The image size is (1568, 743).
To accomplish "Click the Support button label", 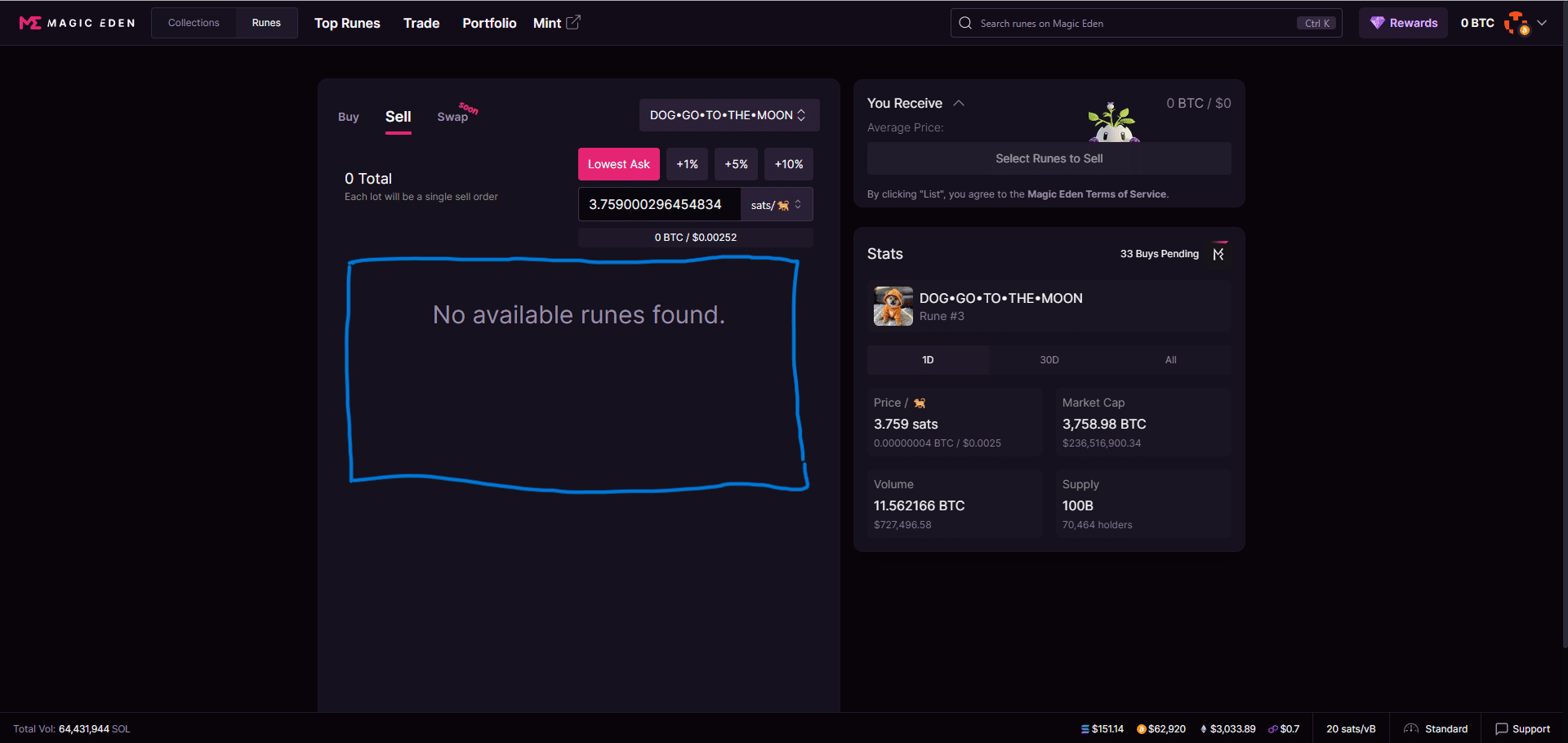I will coord(1531,729).
